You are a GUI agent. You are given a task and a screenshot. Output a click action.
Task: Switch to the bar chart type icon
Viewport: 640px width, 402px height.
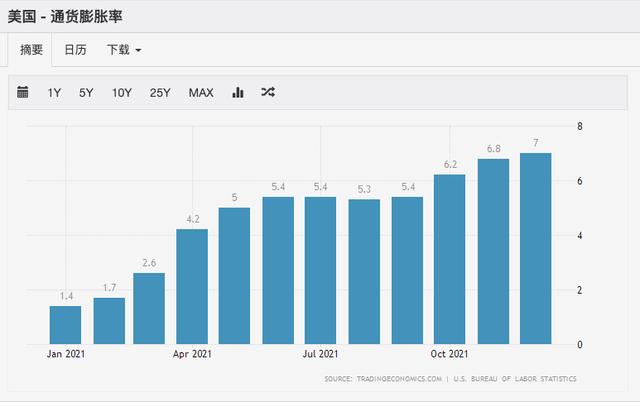(x=238, y=92)
